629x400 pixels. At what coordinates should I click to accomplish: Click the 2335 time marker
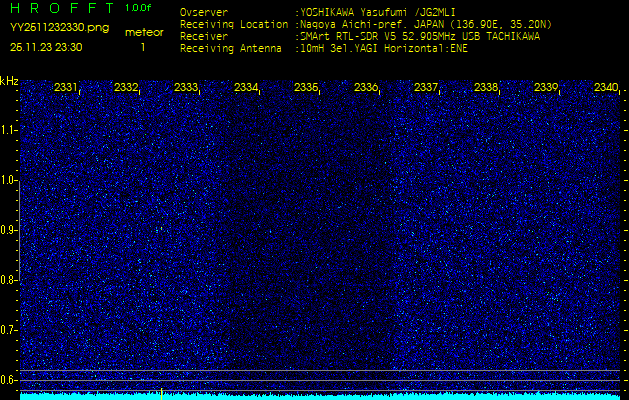[306, 88]
